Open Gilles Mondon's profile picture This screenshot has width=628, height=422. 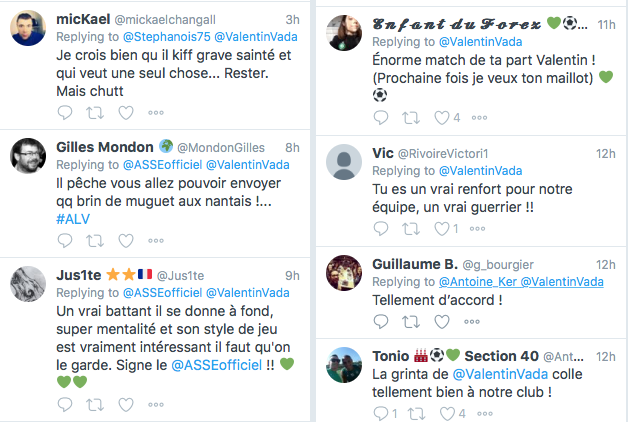pyautogui.click(x=28, y=156)
